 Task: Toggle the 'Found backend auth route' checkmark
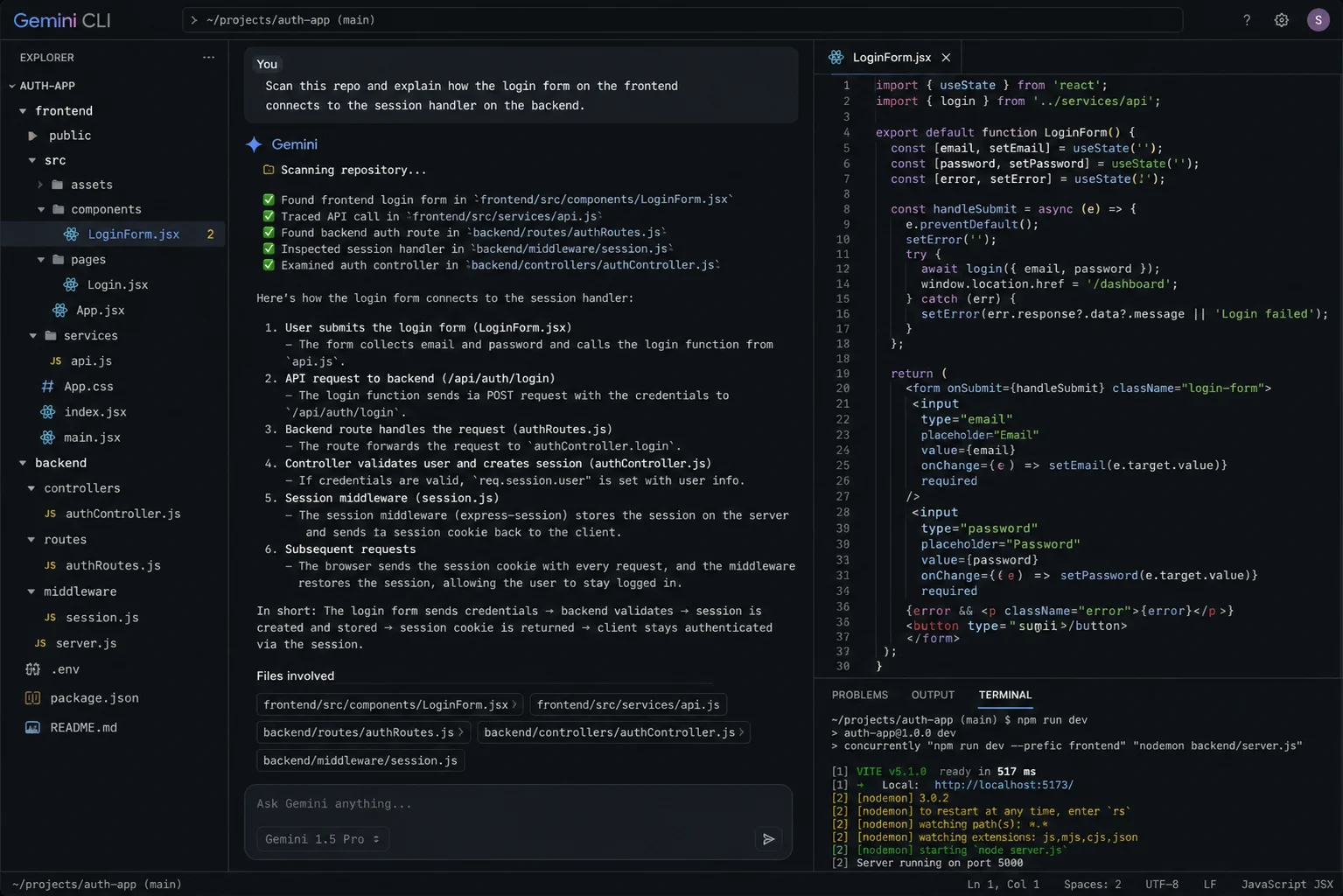(269, 233)
